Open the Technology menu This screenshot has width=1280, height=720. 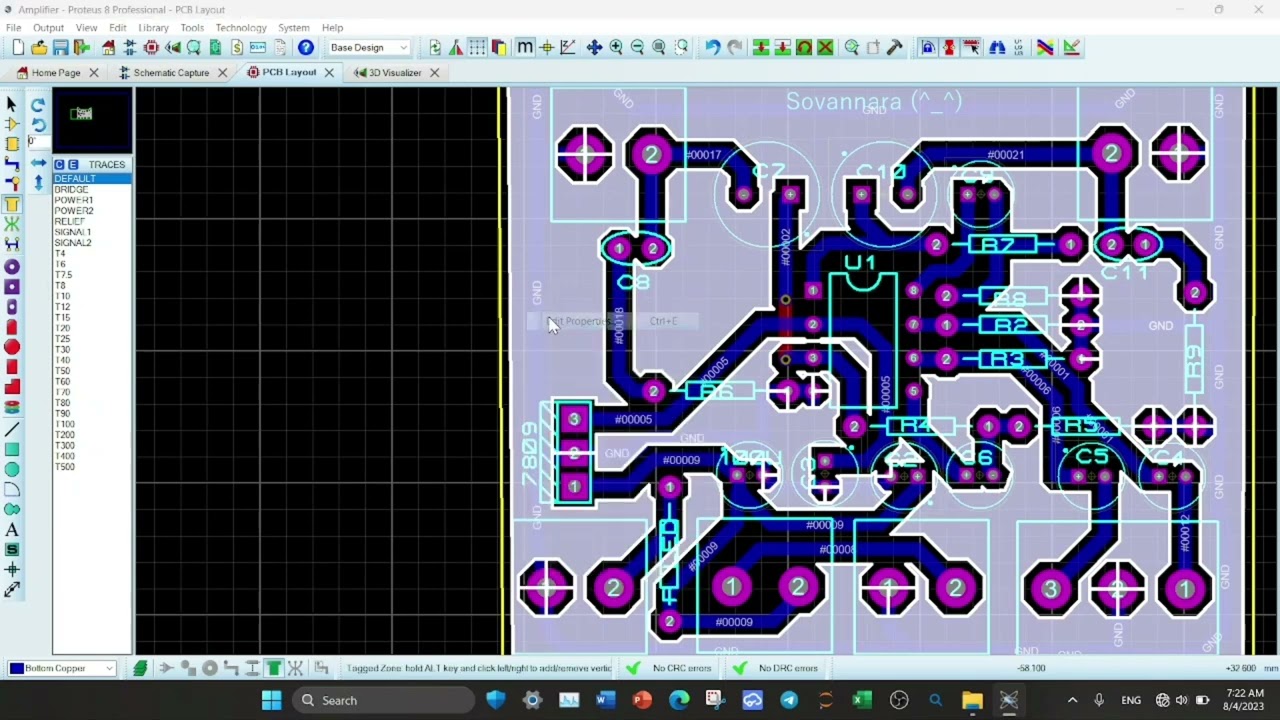tap(241, 28)
